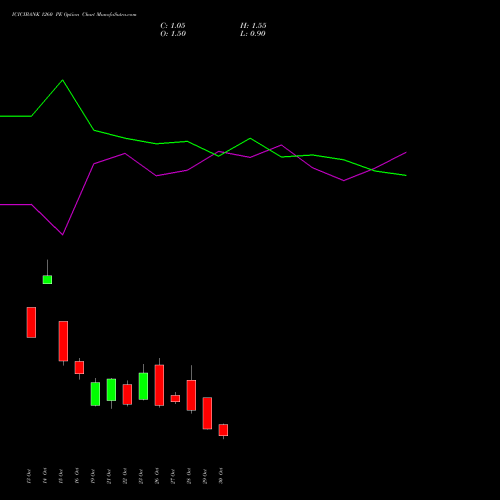Image resolution: width=500 pixels, height=500 pixels.
Task: Click the green candle above 19 Oct
Action: [95, 394]
